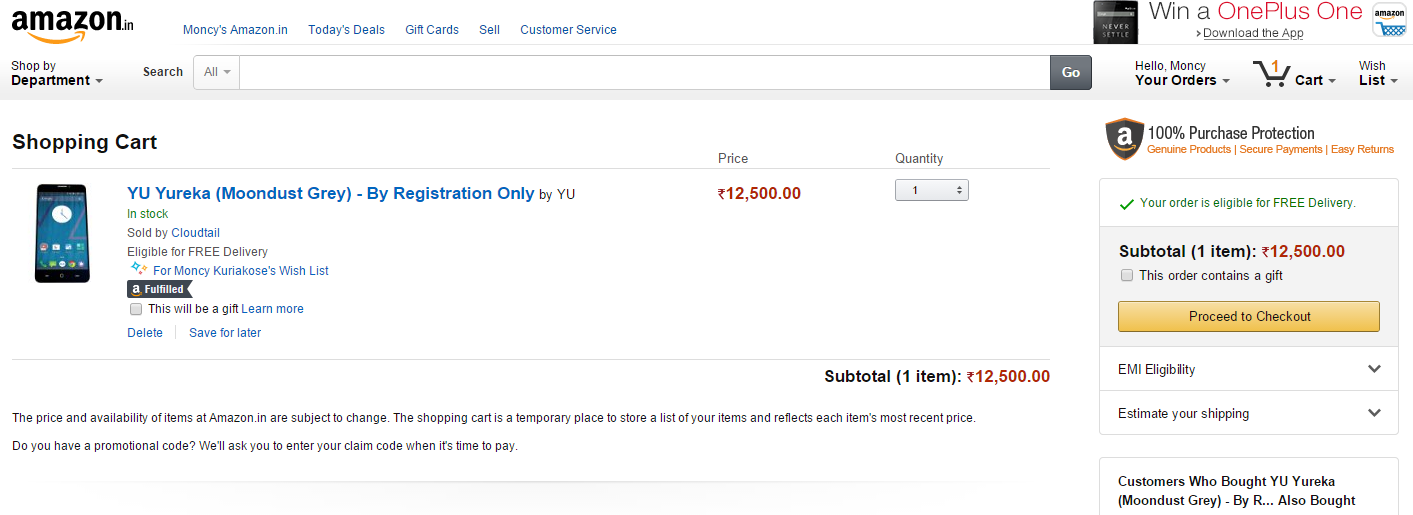Click the OnePlus One phone ad image

click(1115, 21)
